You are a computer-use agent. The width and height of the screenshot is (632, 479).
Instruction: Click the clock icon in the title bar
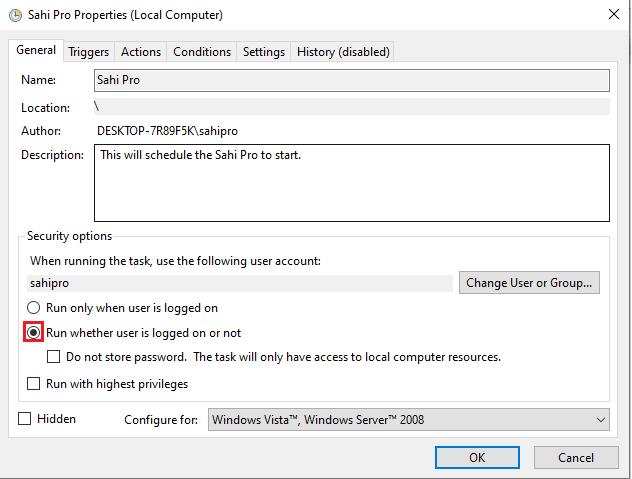pyautogui.click(x=12, y=15)
